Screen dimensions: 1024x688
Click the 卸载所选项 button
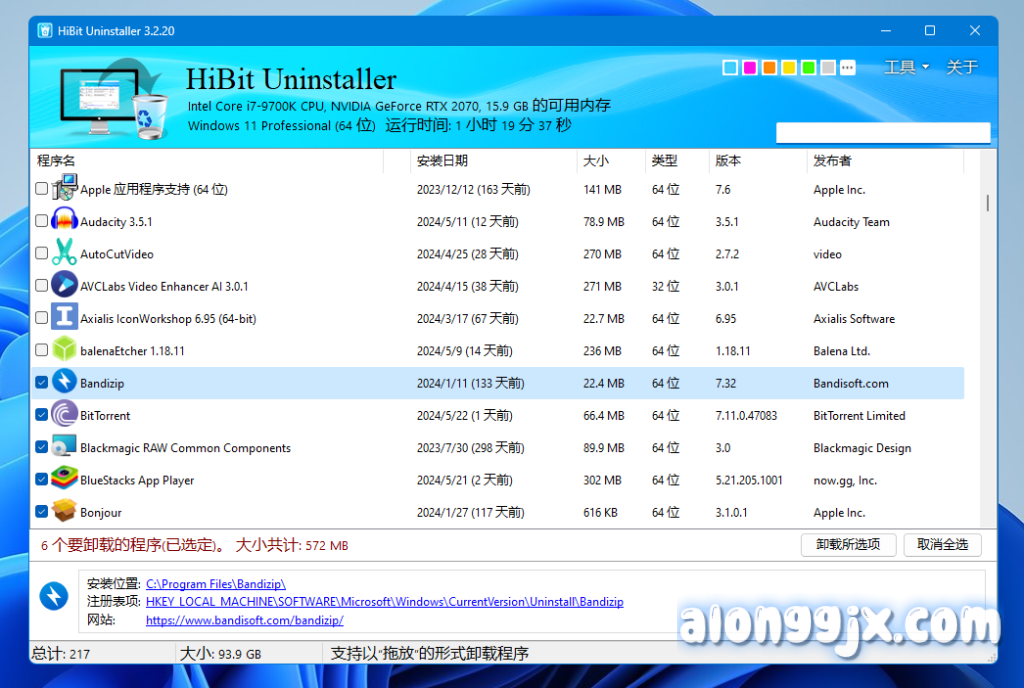[848, 544]
